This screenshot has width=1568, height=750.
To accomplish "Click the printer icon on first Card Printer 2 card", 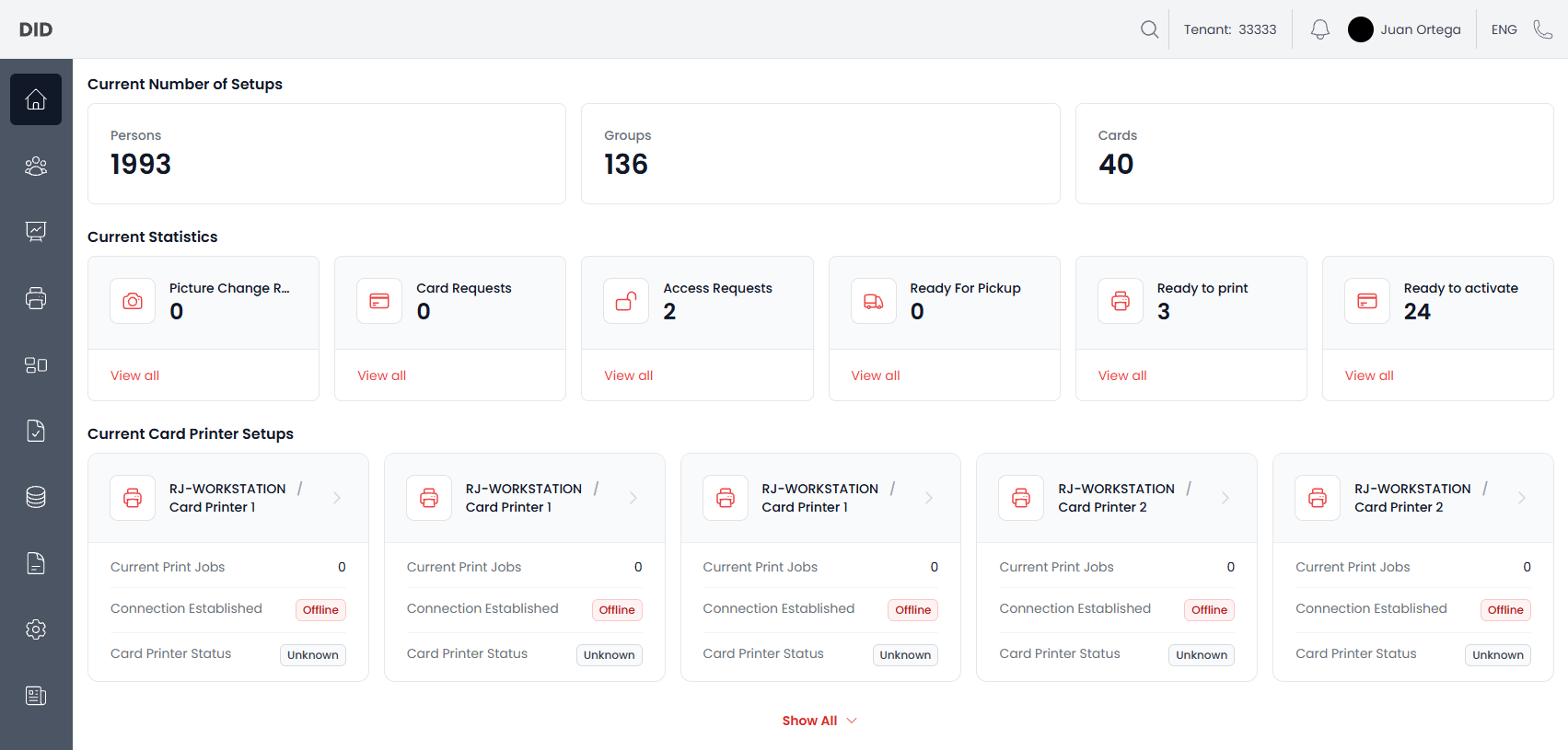I will point(1021,498).
